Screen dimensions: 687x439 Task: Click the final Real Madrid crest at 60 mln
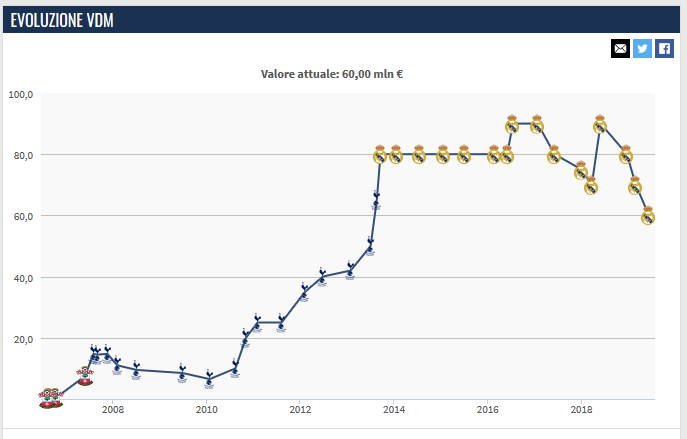click(x=648, y=215)
